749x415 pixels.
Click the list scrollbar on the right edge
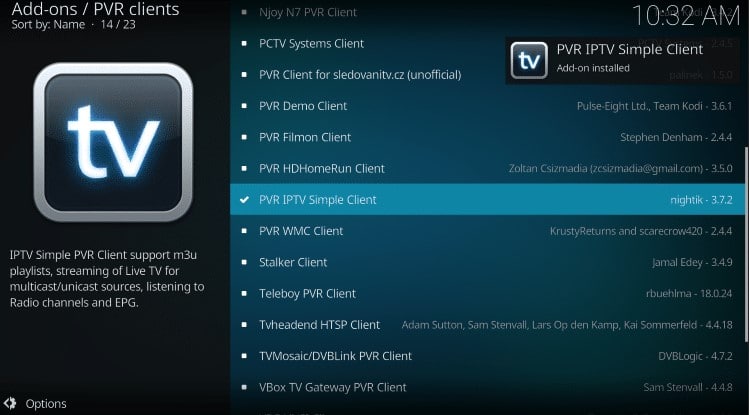tap(746, 245)
